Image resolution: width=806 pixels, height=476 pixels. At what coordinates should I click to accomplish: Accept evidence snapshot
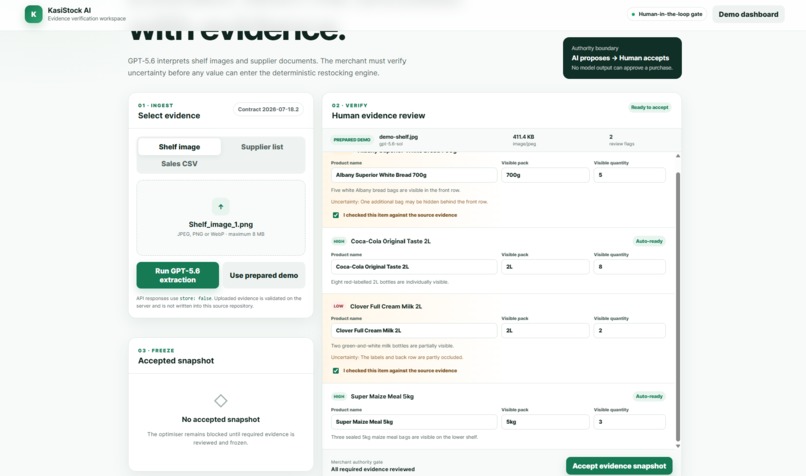[x=619, y=466]
